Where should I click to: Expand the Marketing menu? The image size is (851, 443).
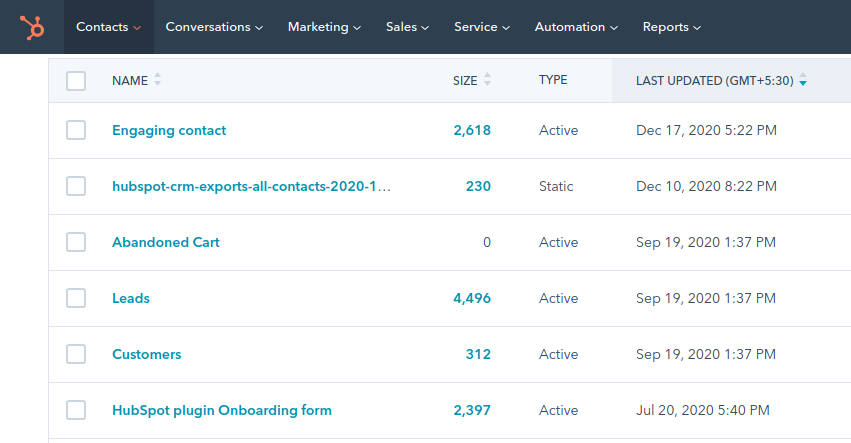(x=324, y=27)
